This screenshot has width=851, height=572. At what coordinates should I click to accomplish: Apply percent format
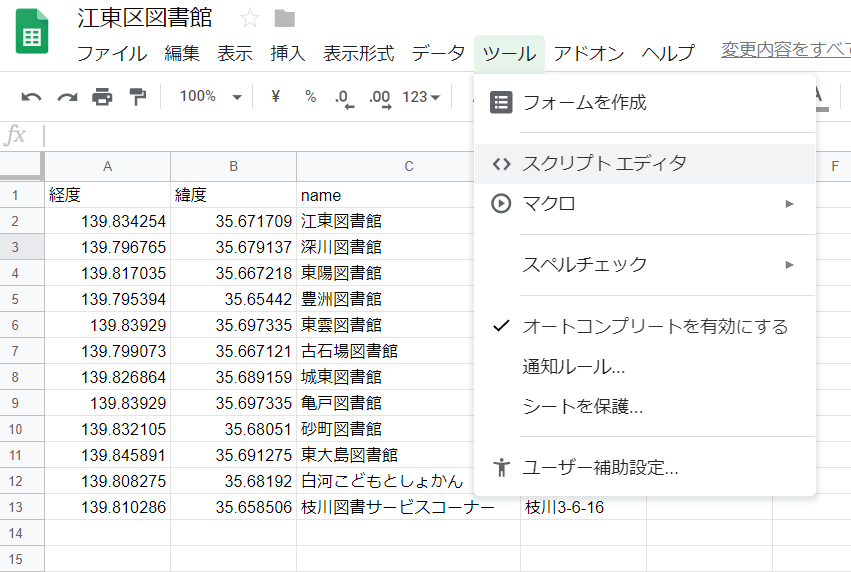(x=310, y=97)
